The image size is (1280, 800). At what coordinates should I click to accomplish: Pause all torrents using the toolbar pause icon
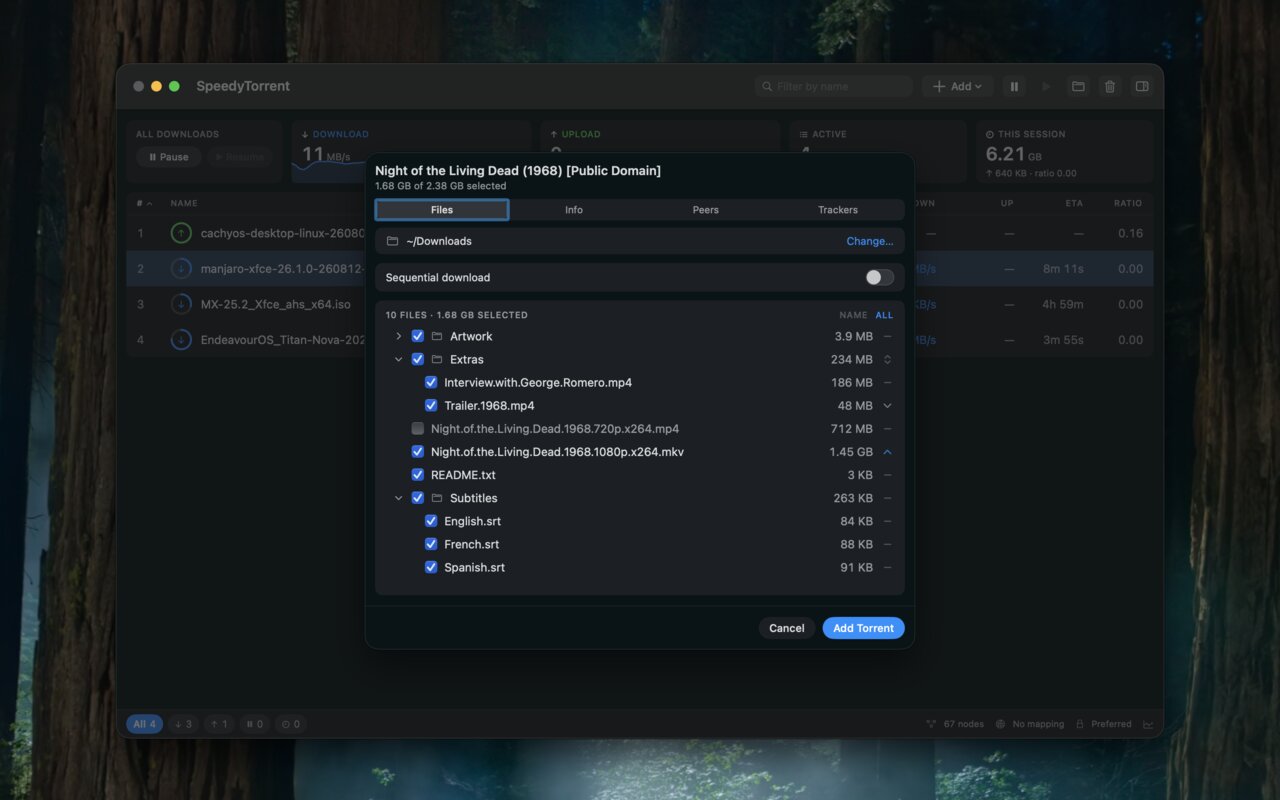[x=1014, y=87]
